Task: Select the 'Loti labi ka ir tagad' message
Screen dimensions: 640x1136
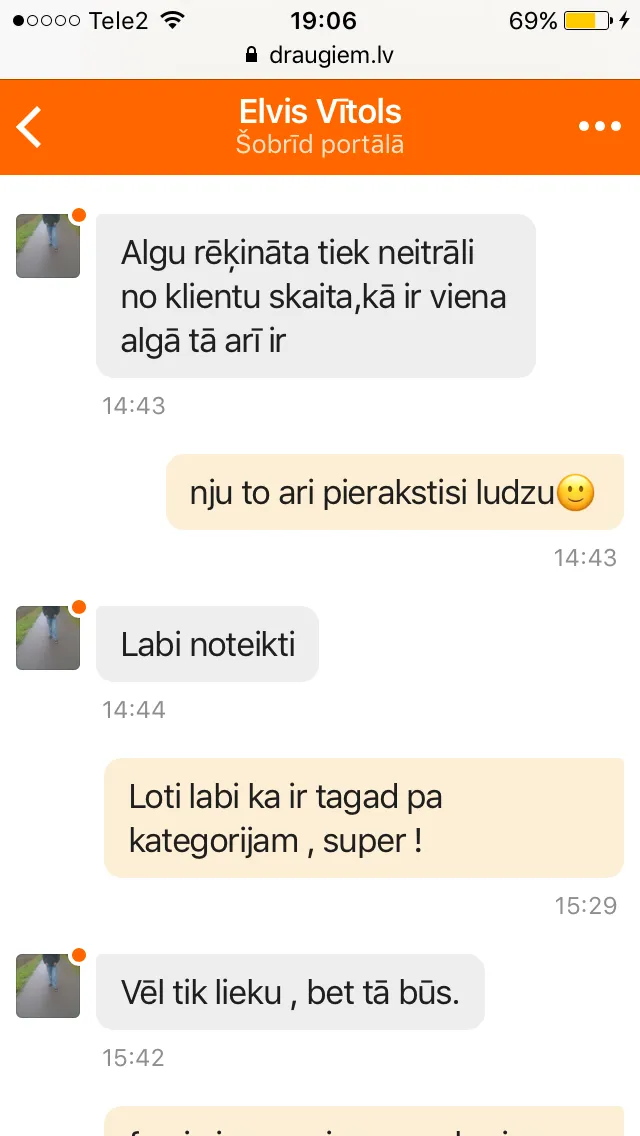Action: tap(364, 818)
